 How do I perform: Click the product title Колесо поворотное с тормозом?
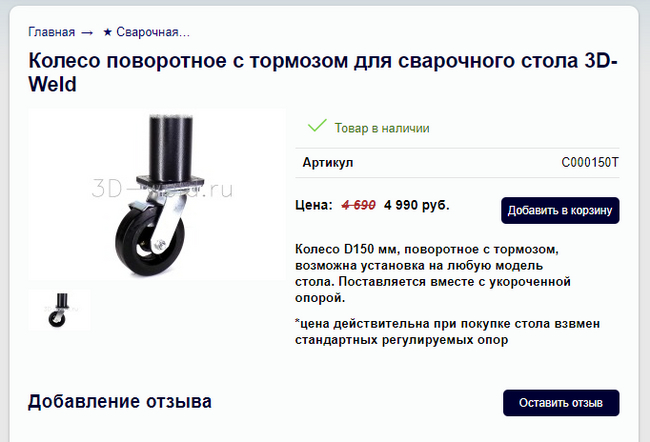point(323,72)
